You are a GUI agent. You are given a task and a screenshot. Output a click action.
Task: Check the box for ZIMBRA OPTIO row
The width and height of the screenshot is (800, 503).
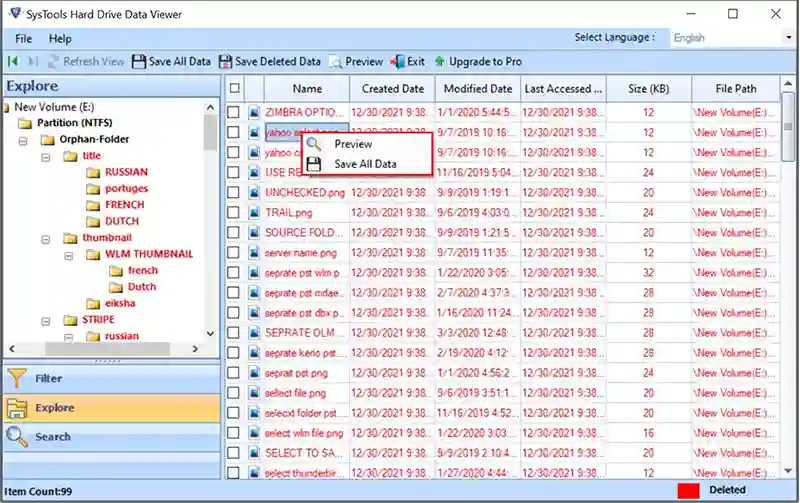[x=233, y=112]
